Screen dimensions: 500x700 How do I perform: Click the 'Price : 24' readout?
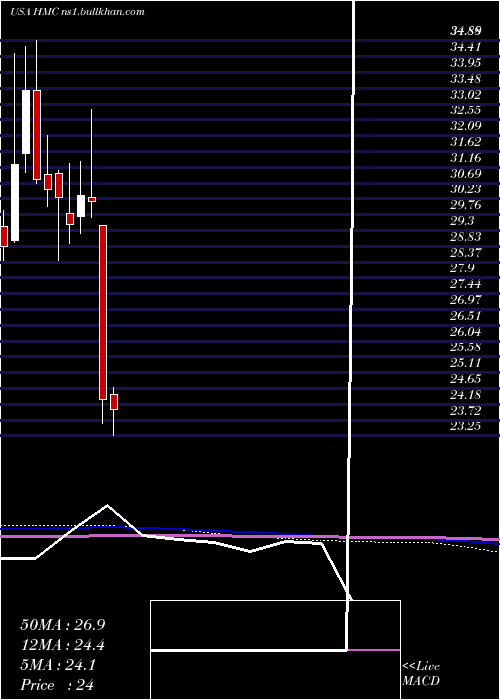pyautogui.click(x=57, y=685)
